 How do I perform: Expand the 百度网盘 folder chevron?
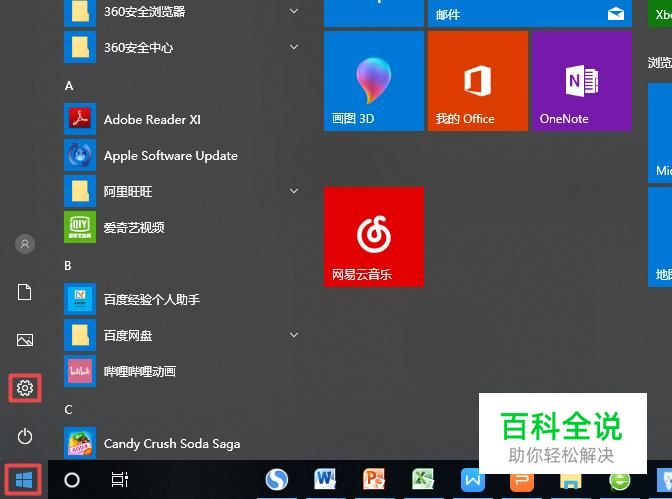(294, 335)
